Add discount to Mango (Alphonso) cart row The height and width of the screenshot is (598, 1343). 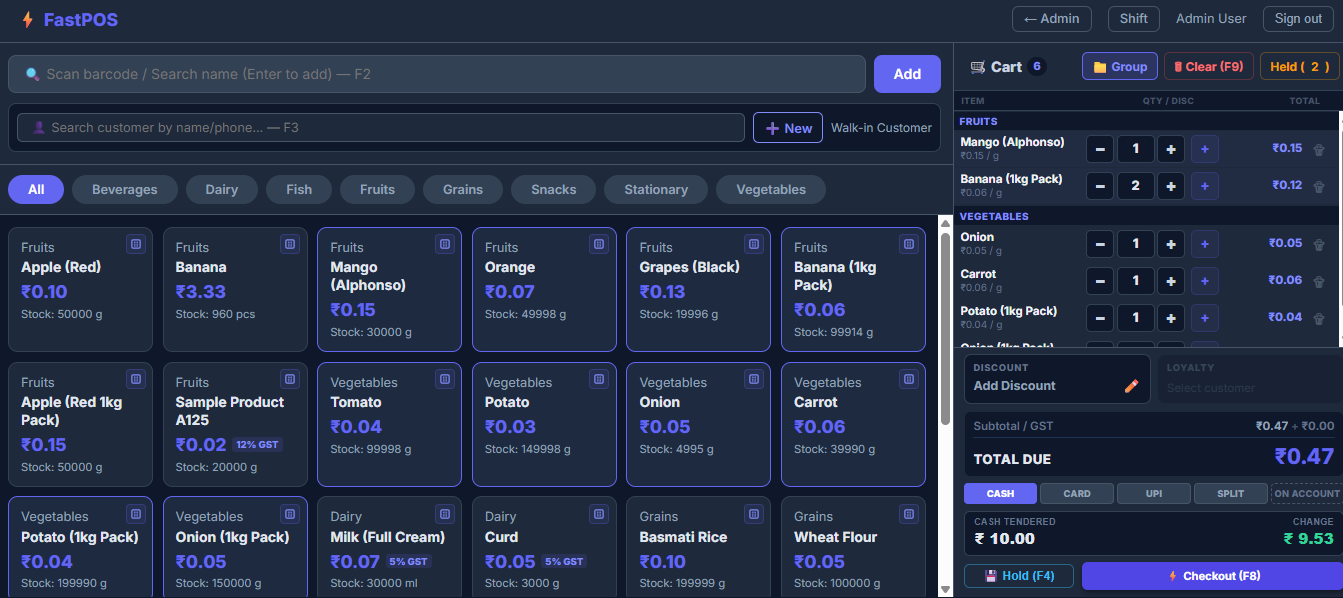point(1204,149)
